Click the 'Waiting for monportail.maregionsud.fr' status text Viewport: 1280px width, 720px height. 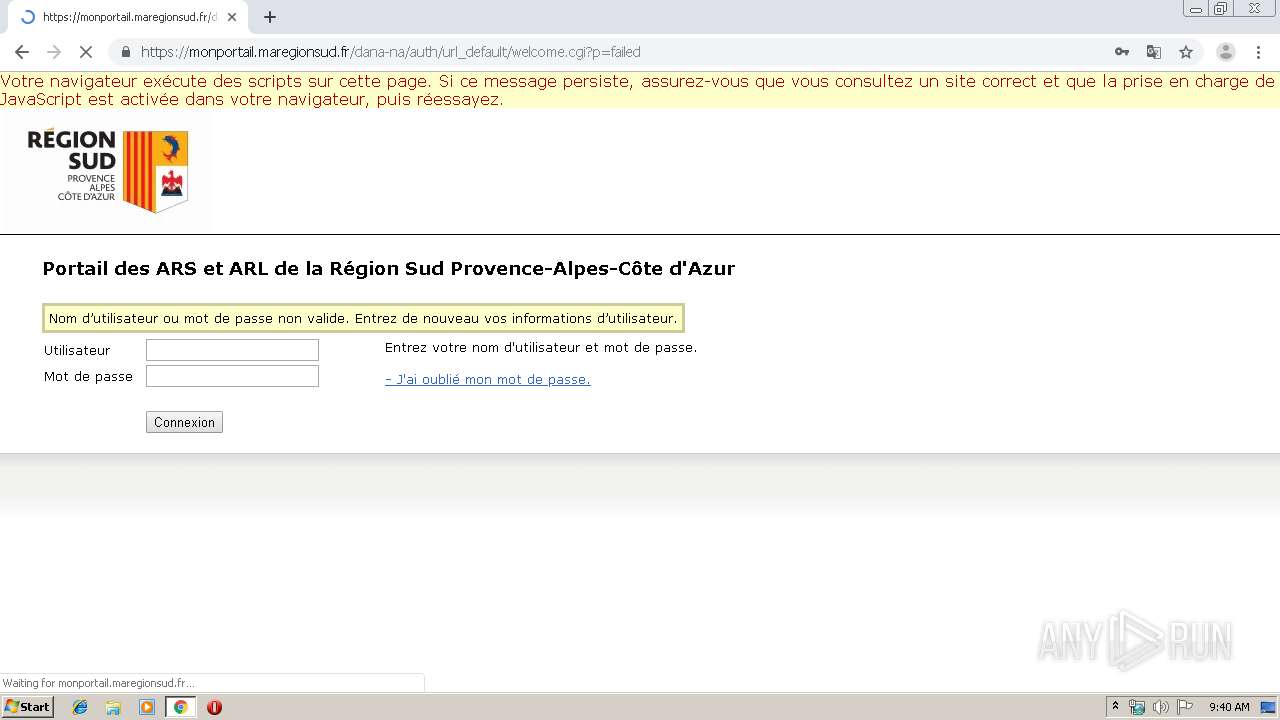pos(98,683)
